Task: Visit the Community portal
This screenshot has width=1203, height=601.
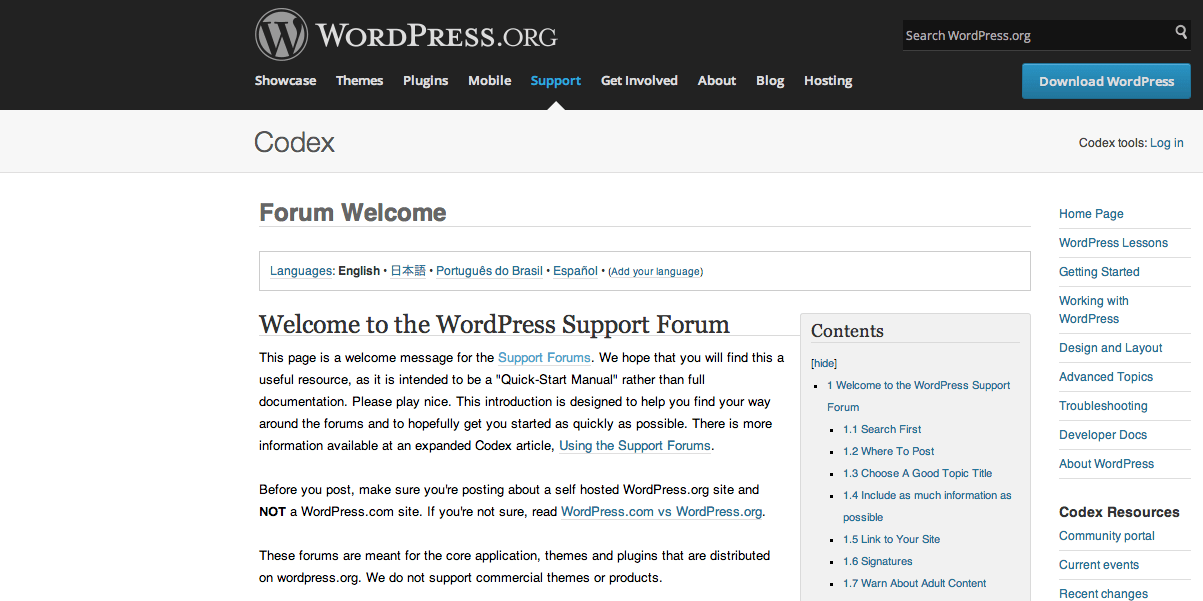Action: click(x=1107, y=535)
